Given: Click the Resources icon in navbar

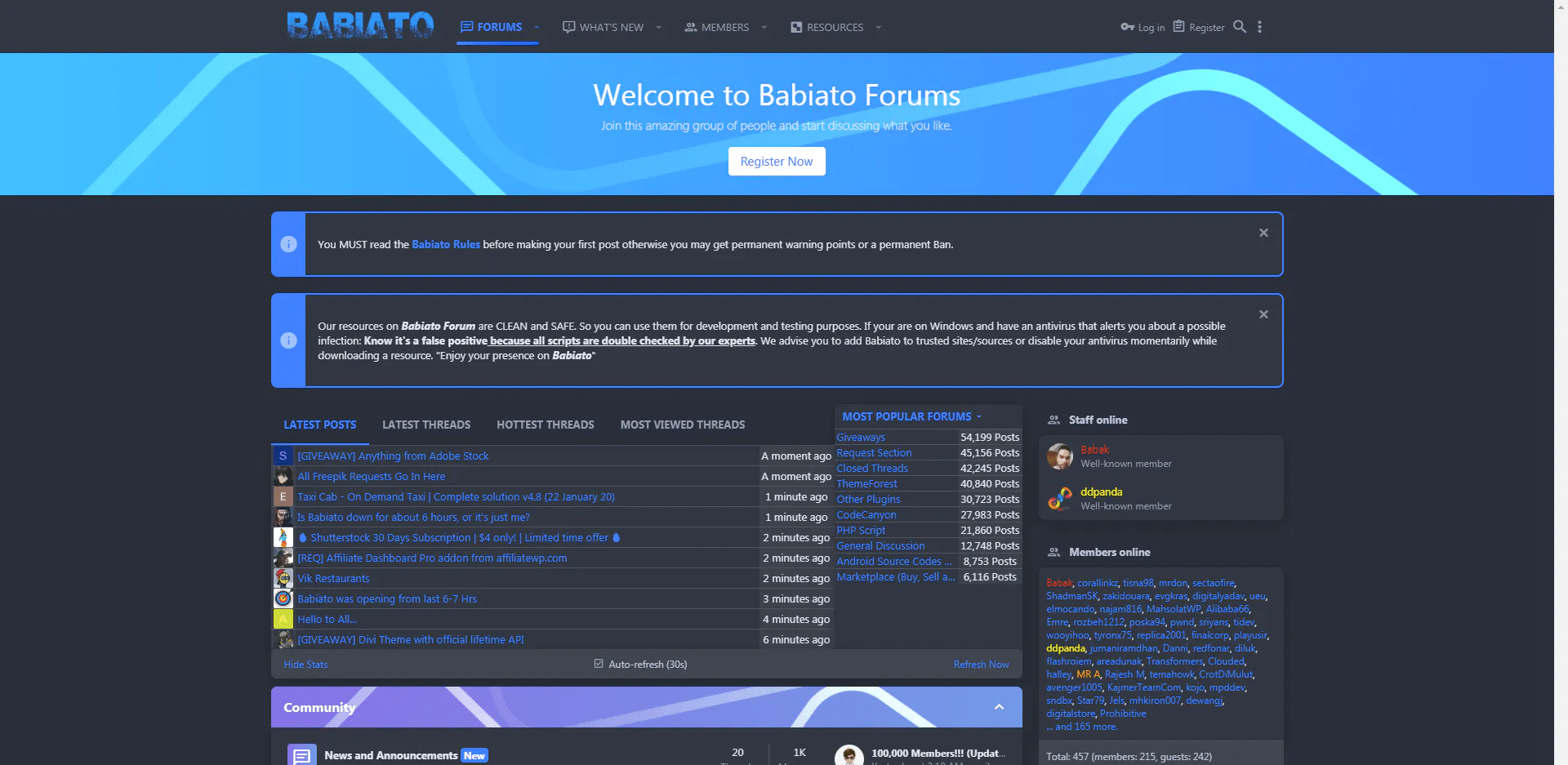Looking at the screenshot, I should point(796,27).
